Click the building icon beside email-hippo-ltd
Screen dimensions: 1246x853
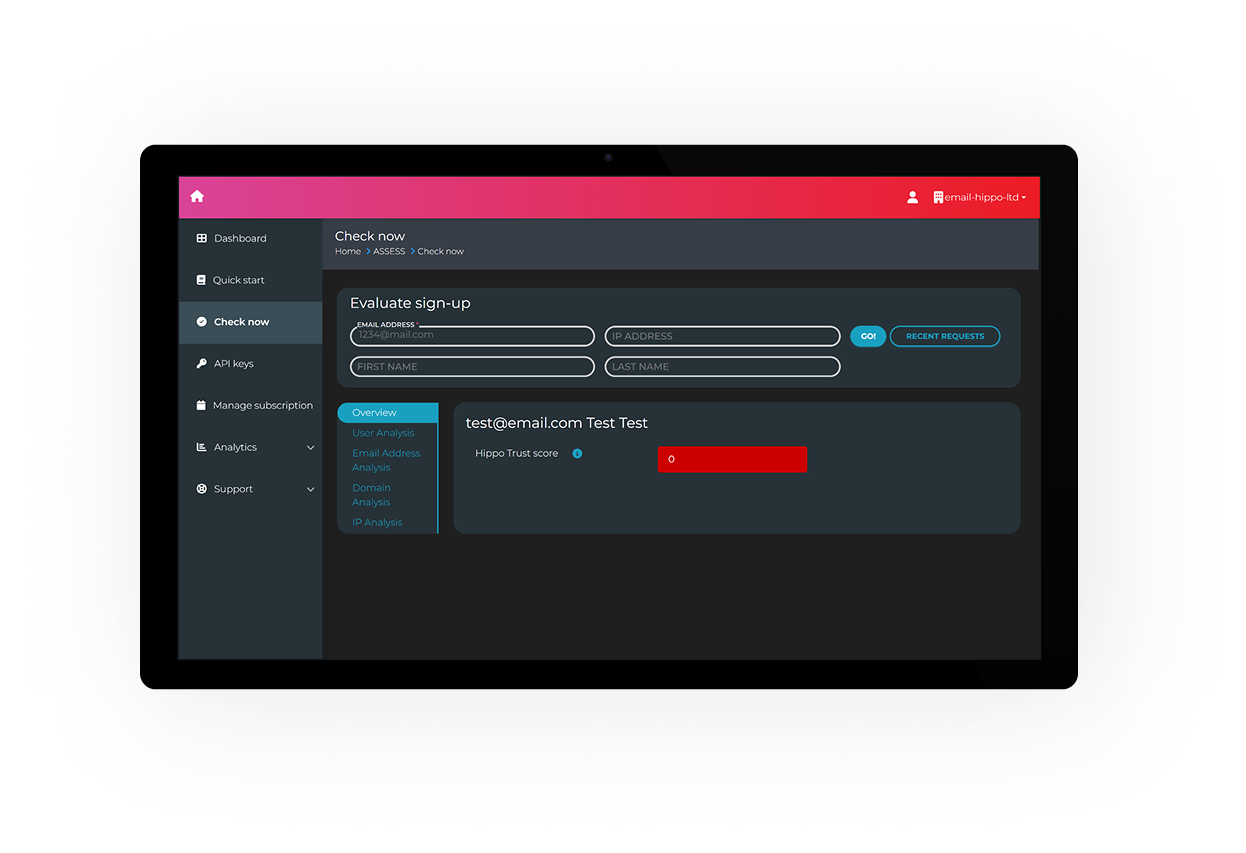pos(938,197)
